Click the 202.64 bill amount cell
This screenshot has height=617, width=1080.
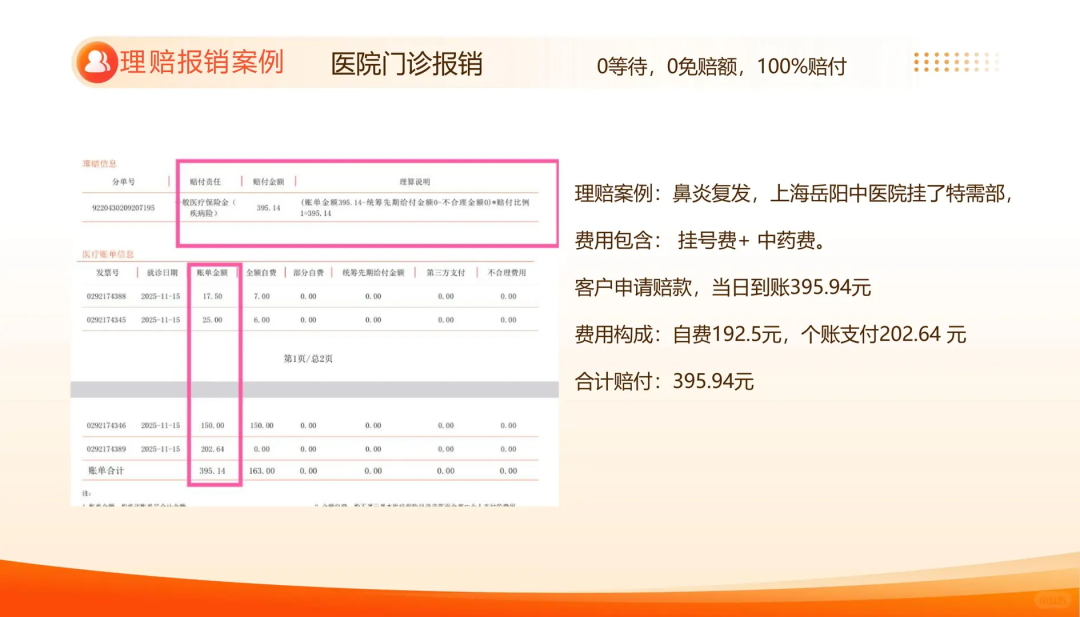pos(212,449)
